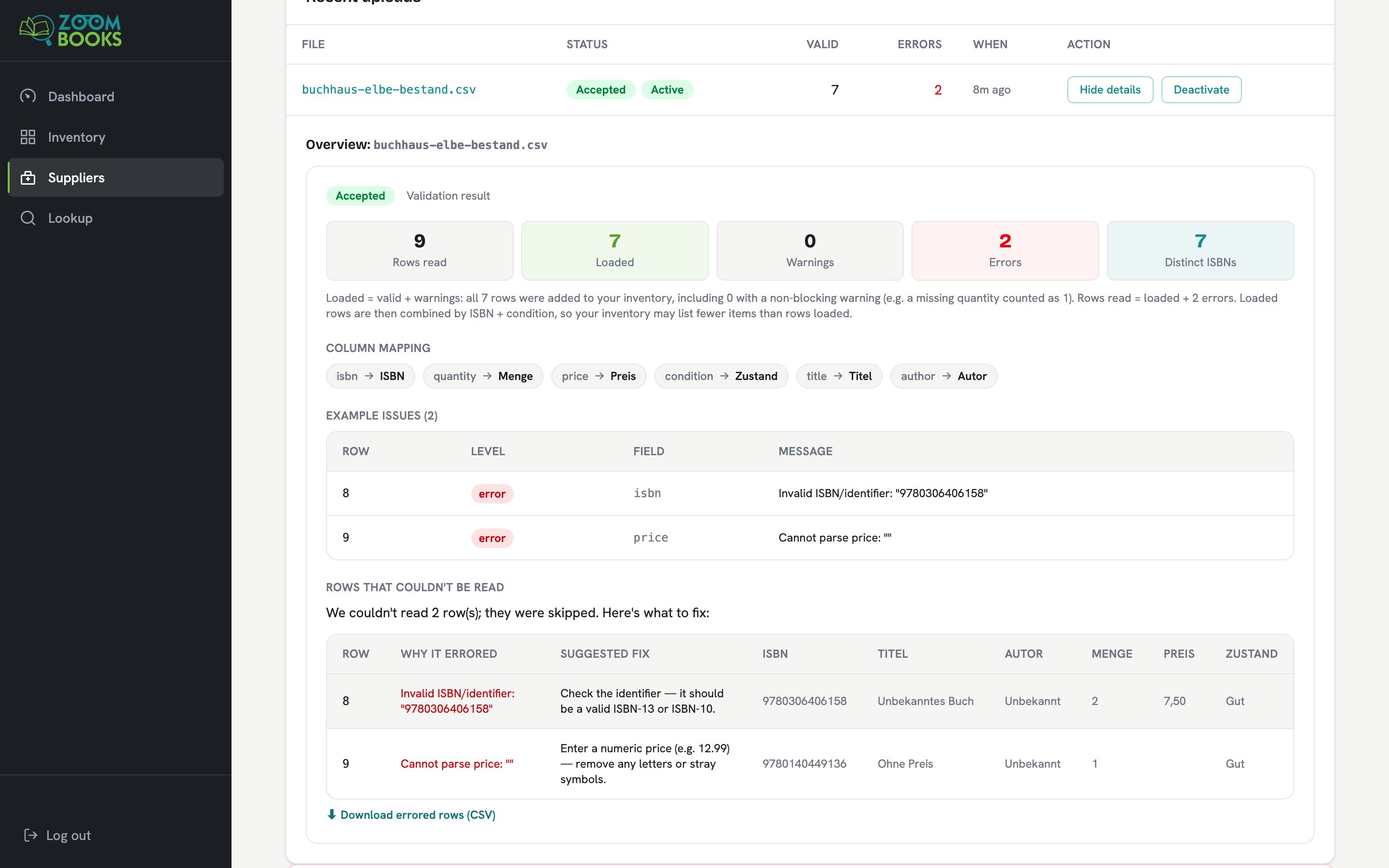Click the Zoom Books logo

[70, 30]
